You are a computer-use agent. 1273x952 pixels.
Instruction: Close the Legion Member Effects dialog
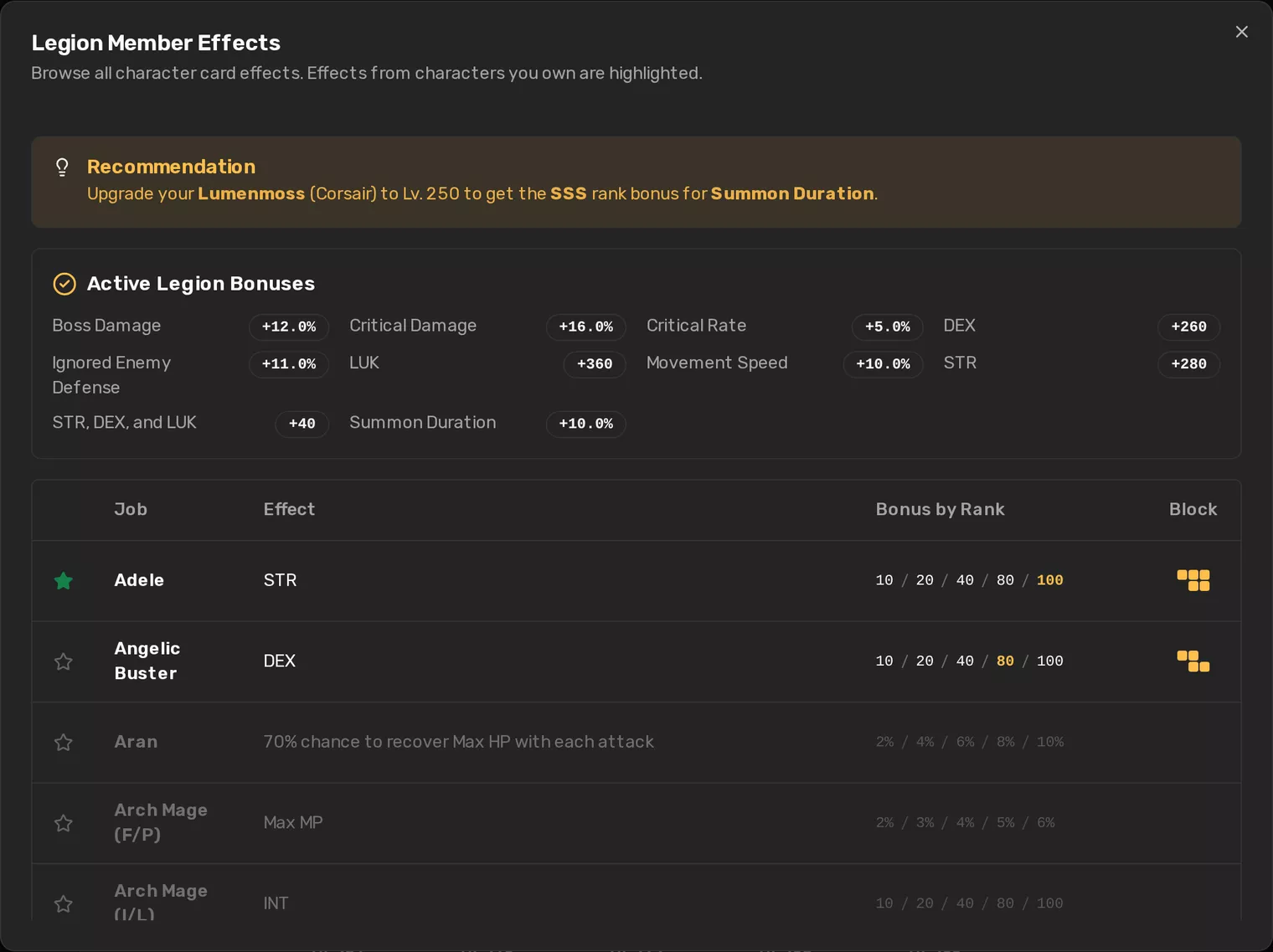(x=1241, y=32)
